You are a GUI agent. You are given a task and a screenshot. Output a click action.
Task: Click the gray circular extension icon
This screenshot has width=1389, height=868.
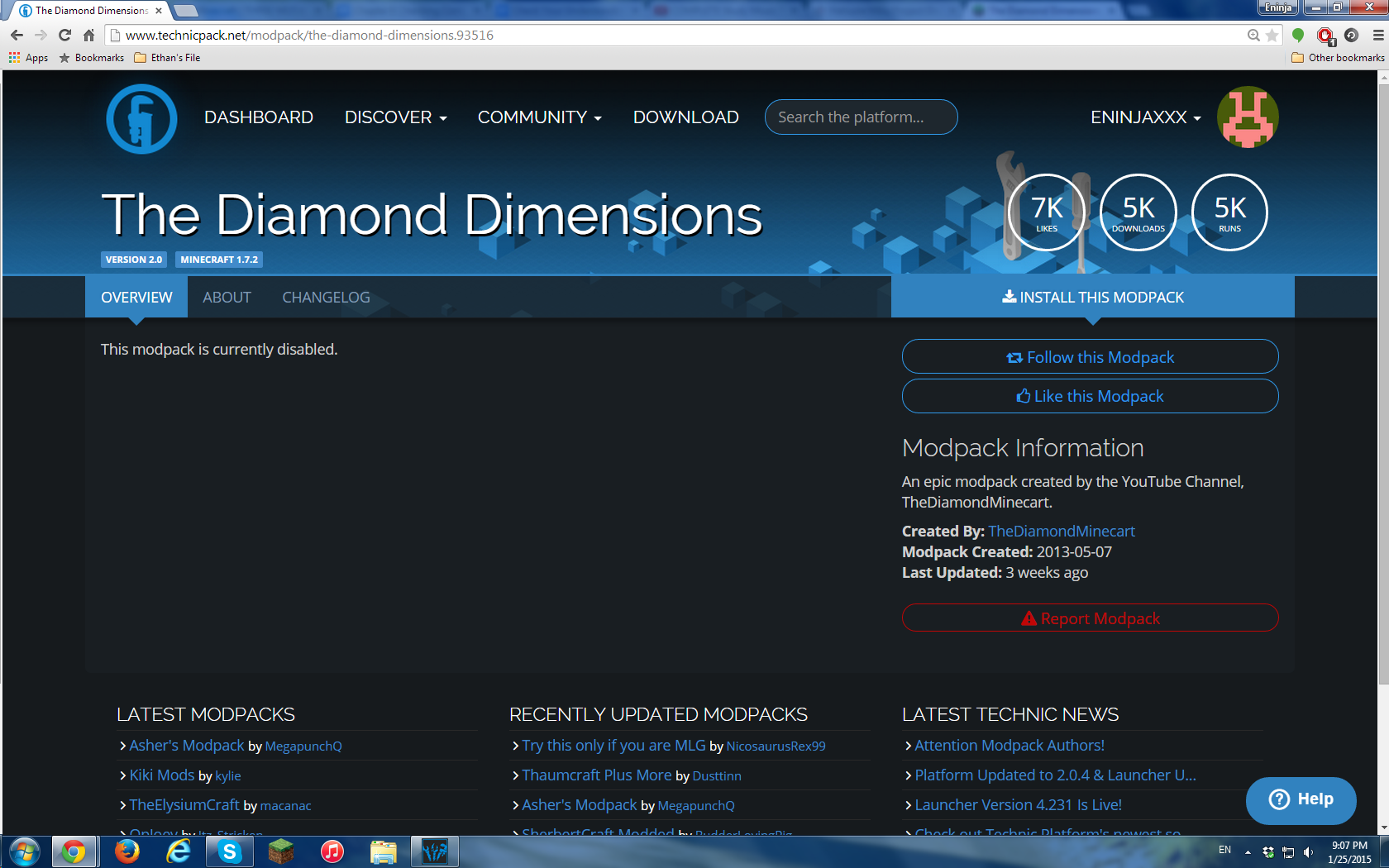pyautogui.click(x=1351, y=35)
